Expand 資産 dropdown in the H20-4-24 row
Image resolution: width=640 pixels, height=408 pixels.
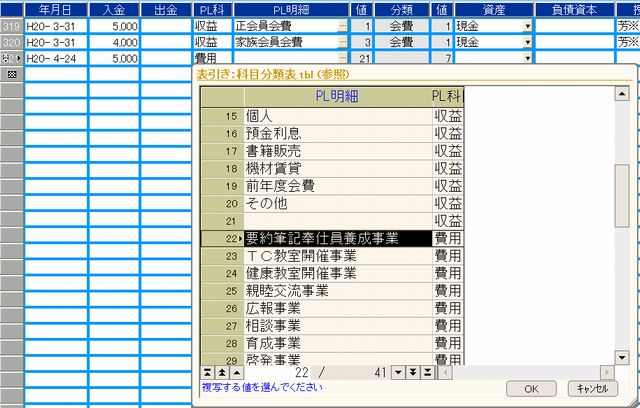[528, 59]
